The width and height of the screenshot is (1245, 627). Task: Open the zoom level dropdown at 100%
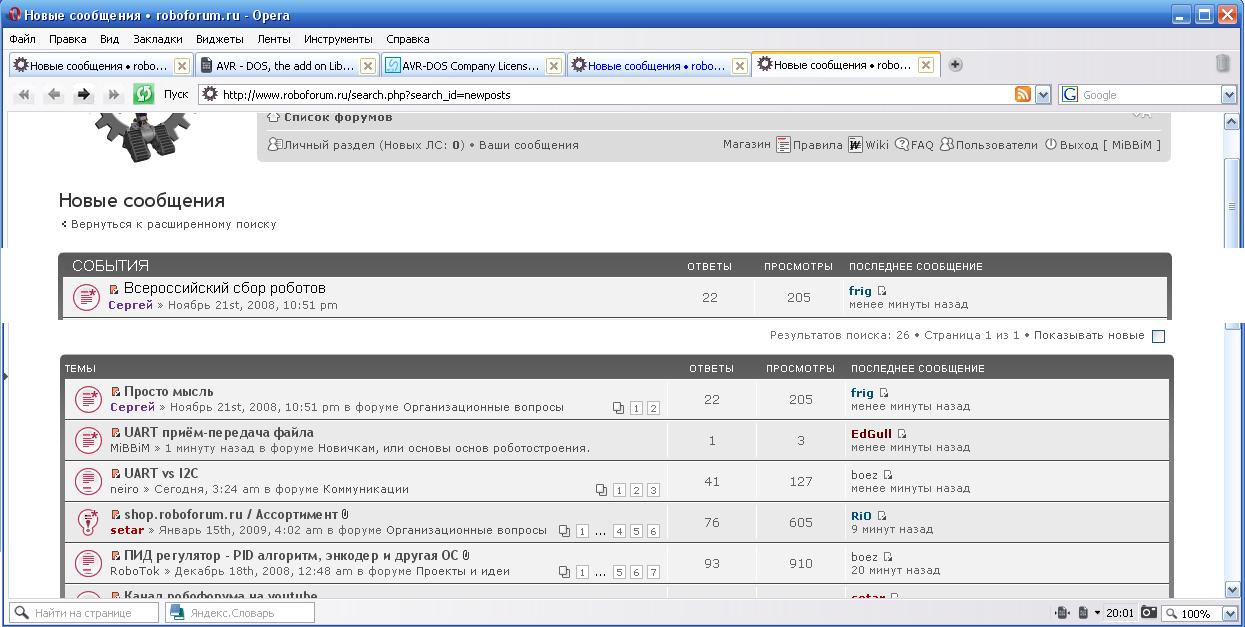[x=1229, y=613]
